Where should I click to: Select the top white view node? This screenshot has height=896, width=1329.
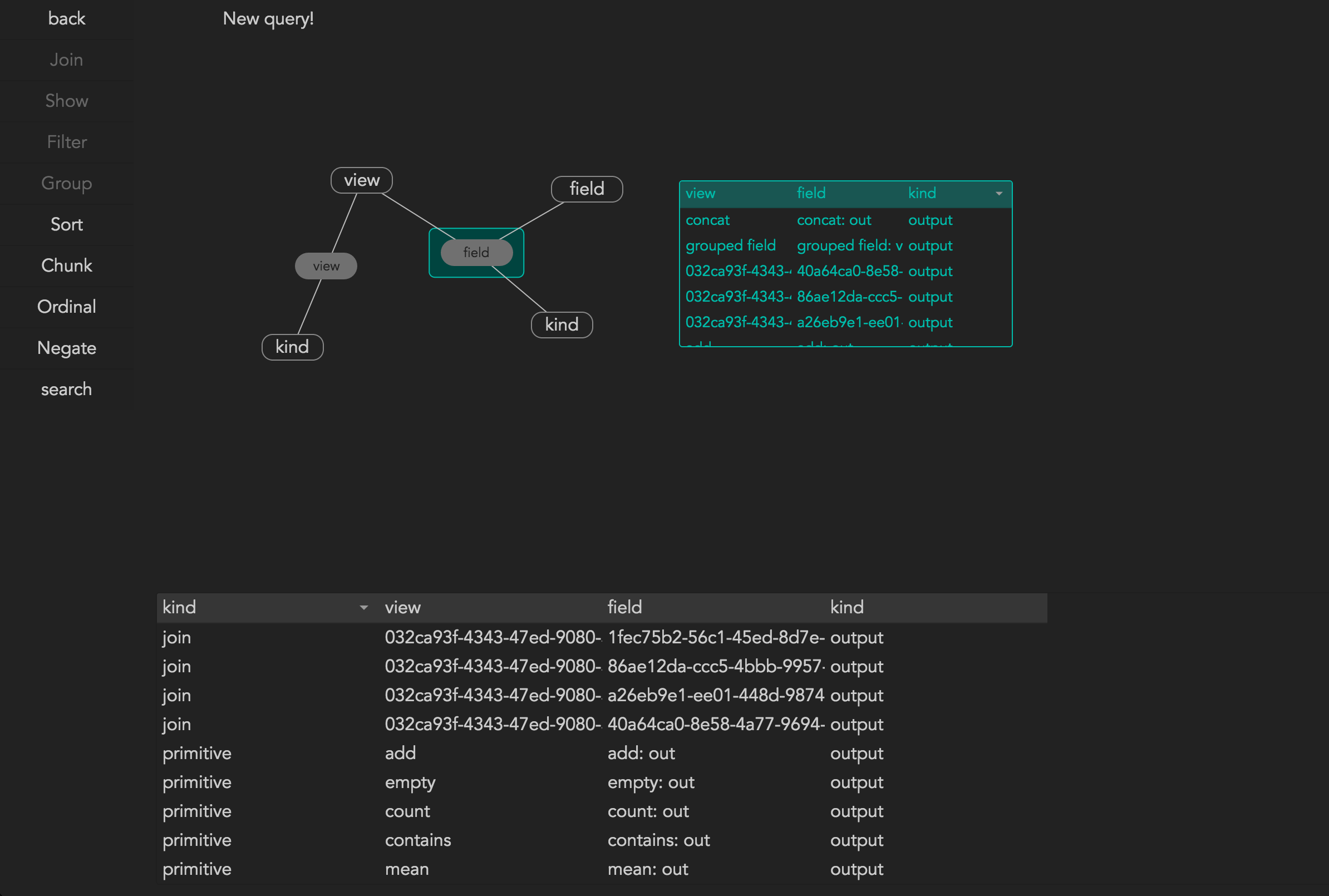click(x=361, y=180)
